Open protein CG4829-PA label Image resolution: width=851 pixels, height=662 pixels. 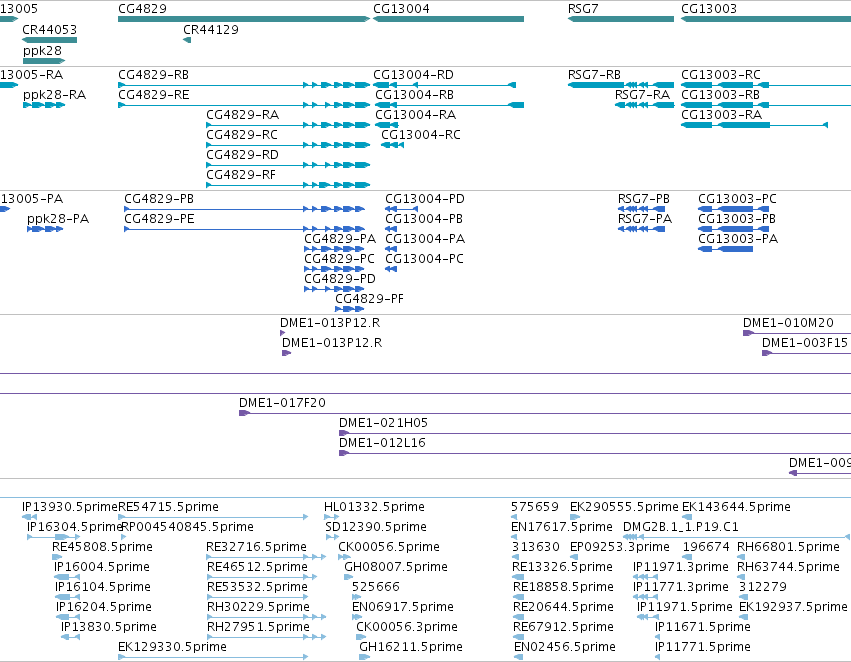click(x=340, y=239)
